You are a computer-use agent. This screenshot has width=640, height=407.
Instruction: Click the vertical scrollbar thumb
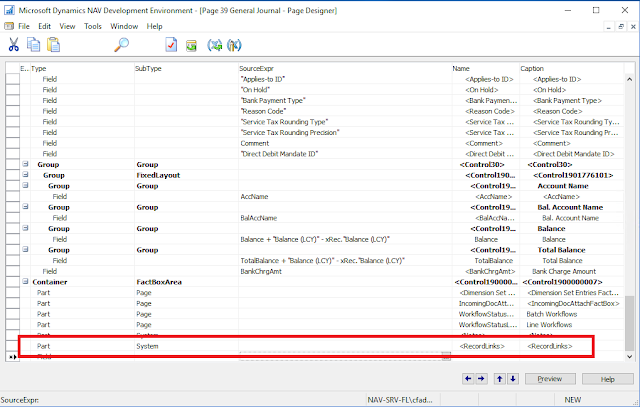tap(629, 323)
